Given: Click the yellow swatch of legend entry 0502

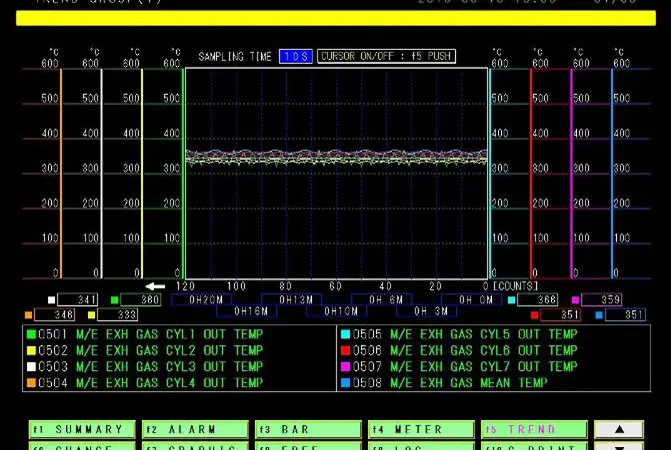Looking at the screenshot, I should [31, 350].
